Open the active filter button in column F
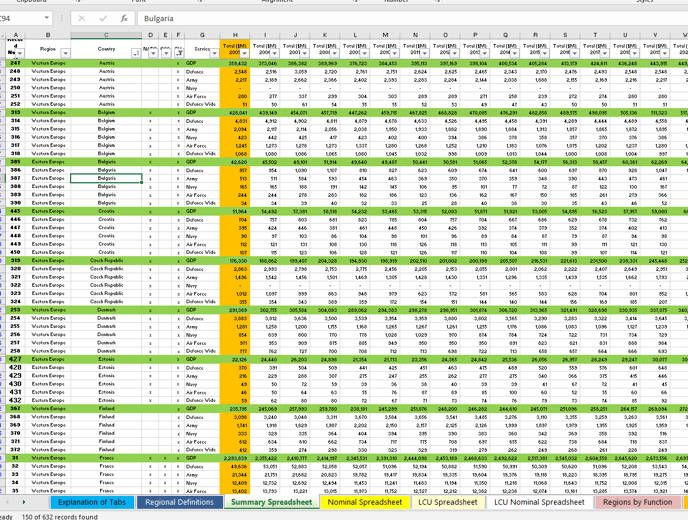This screenshot has width=688, height=520. pyautogui.click(x=179, y=54)
